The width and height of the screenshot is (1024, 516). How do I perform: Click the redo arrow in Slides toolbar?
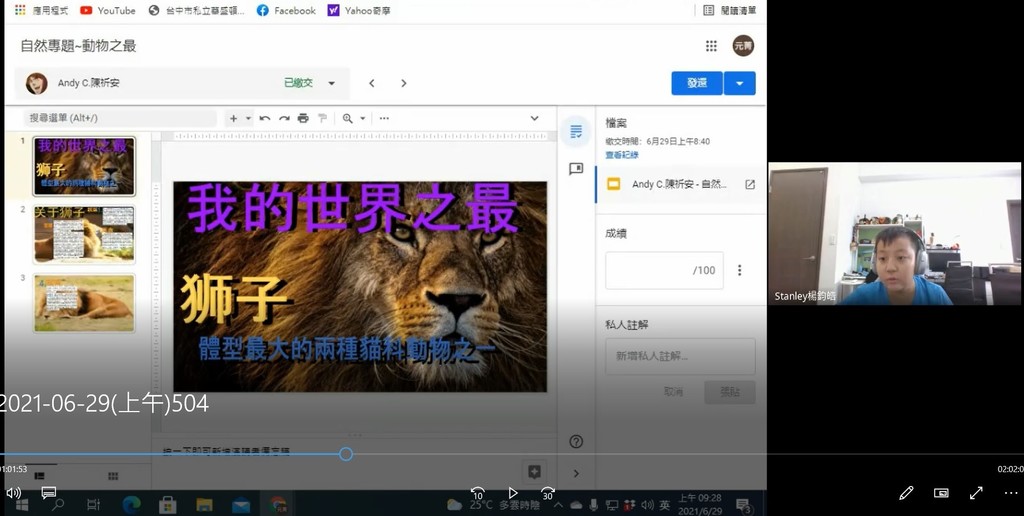(x=284, y=118)
